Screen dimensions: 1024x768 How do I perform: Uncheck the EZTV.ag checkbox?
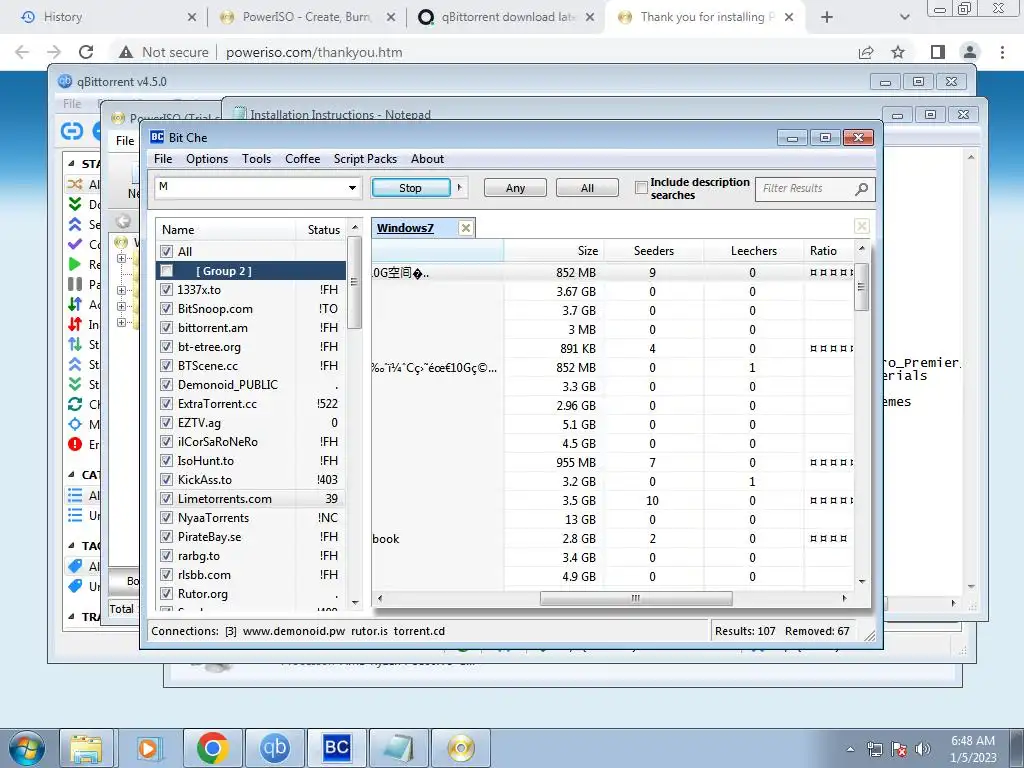[167, 423]
